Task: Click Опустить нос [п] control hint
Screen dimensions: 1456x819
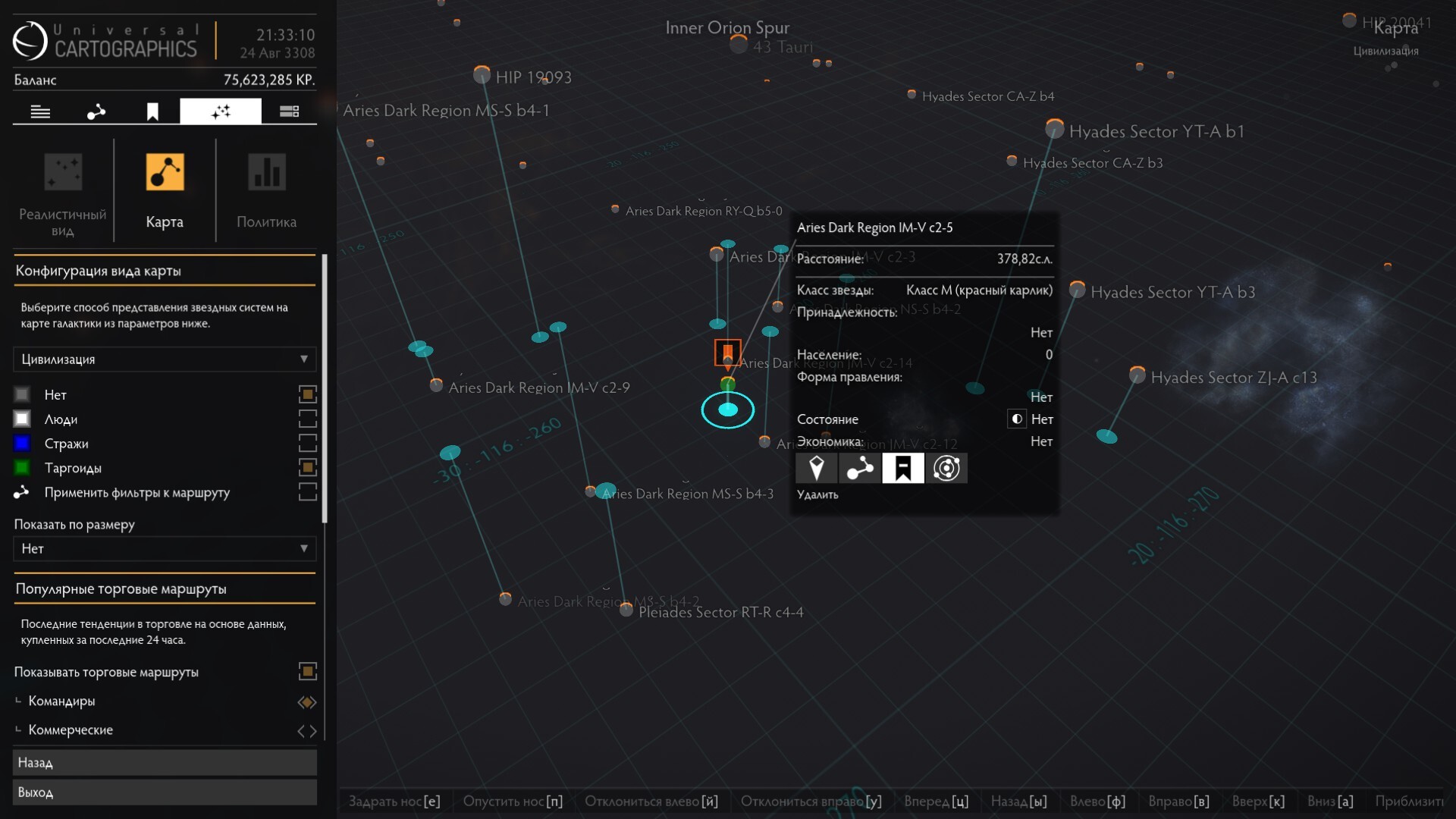Action: click(x=513, y=802)
